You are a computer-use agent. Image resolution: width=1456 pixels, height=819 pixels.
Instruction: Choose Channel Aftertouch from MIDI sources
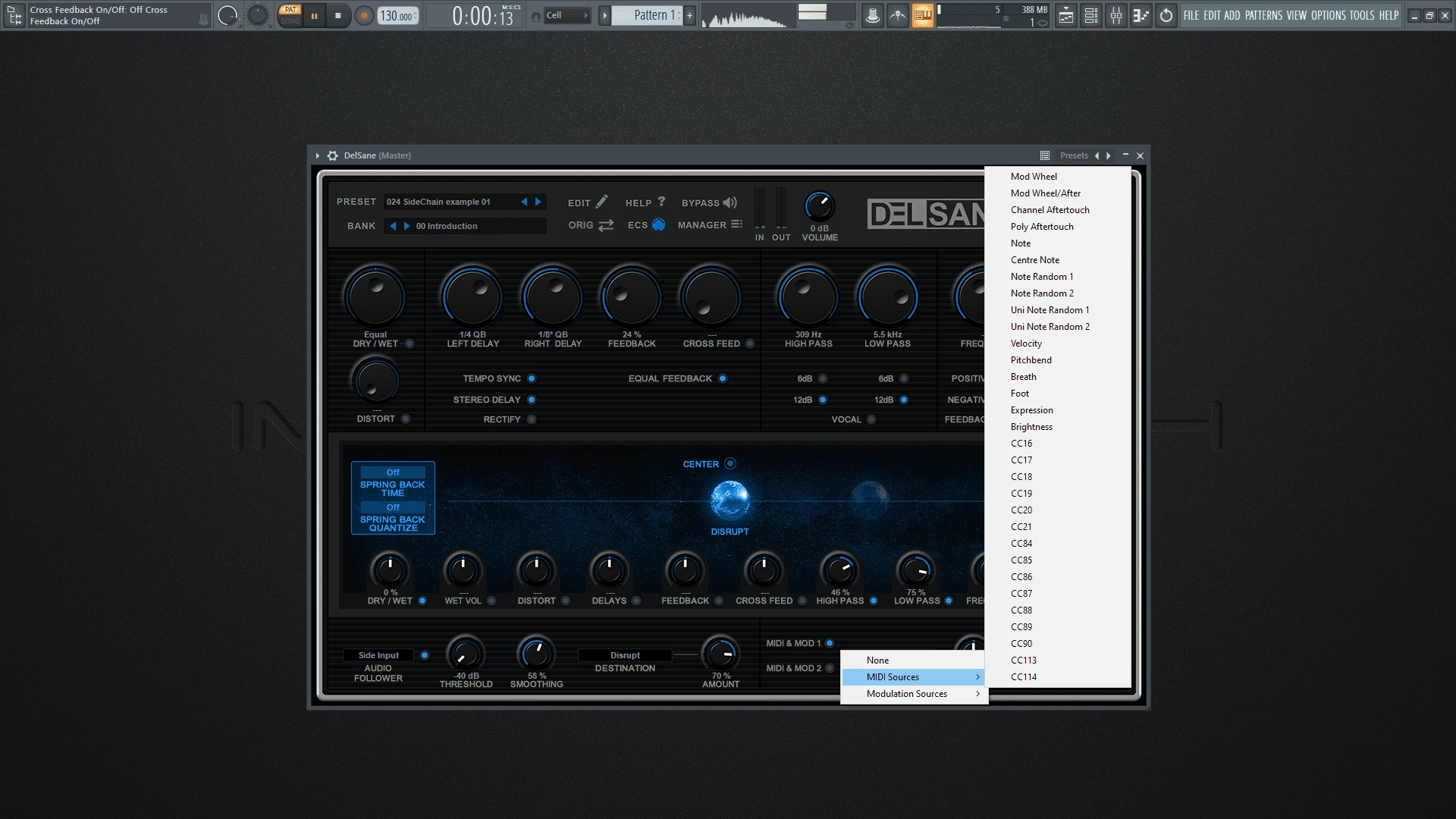pyautogui.click(x=1058, y=210)
